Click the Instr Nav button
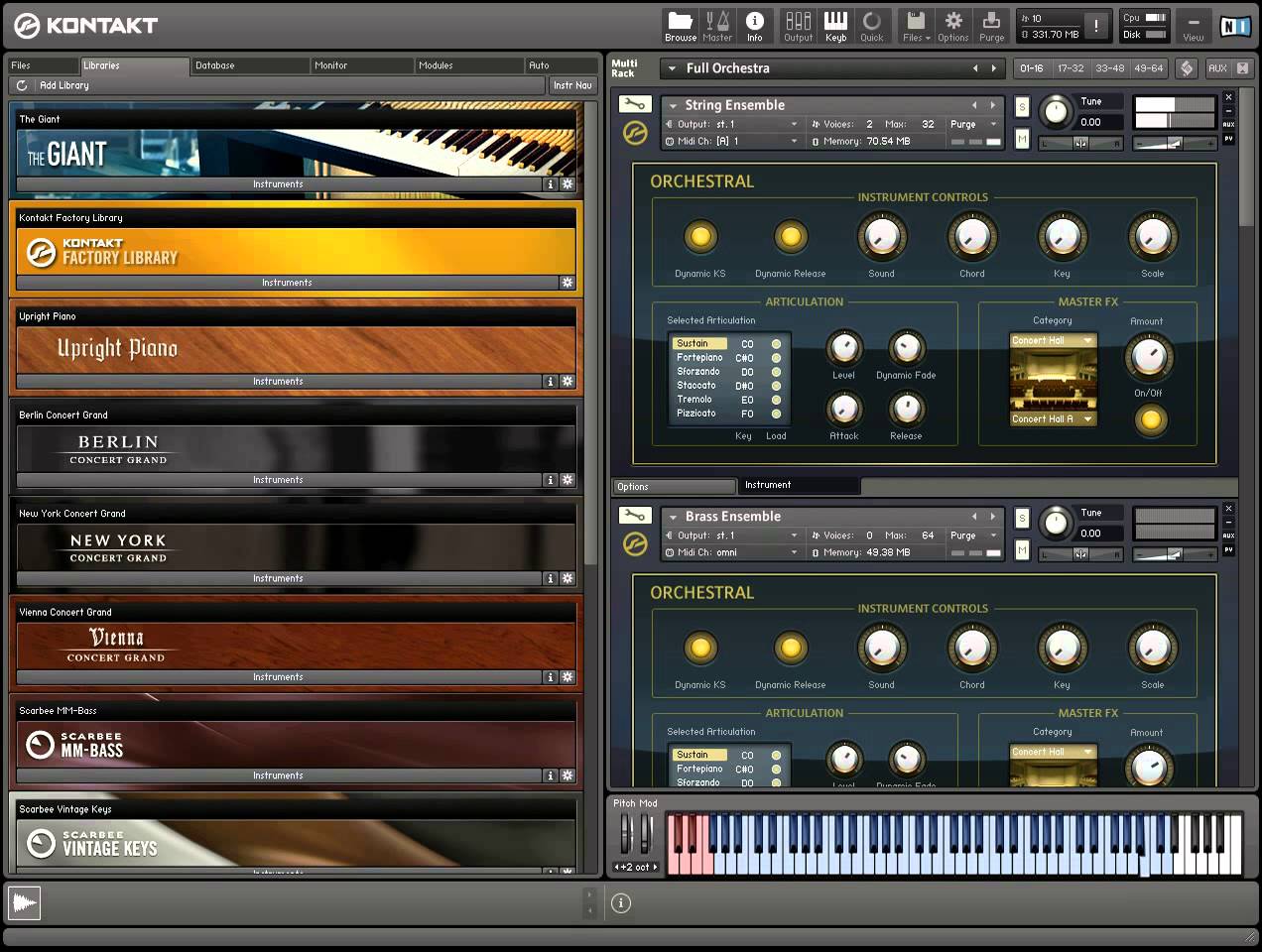This screenshot has width=1262, height=952. (572, 85)
